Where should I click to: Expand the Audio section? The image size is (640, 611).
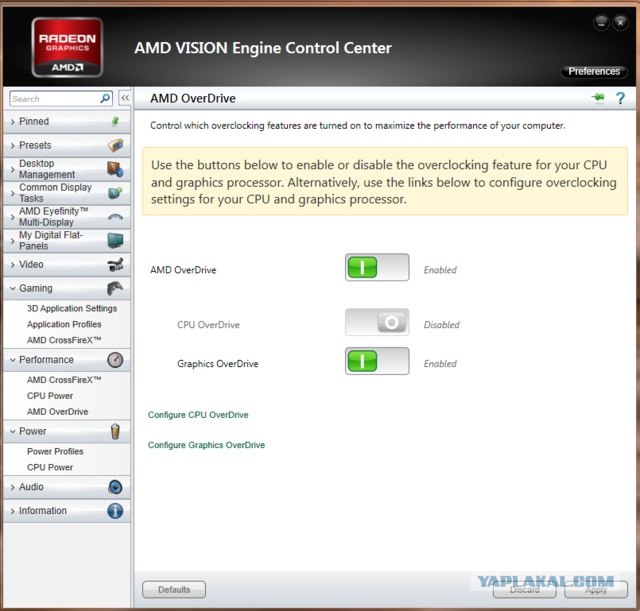pyautogui.click(x=67, y=487)
